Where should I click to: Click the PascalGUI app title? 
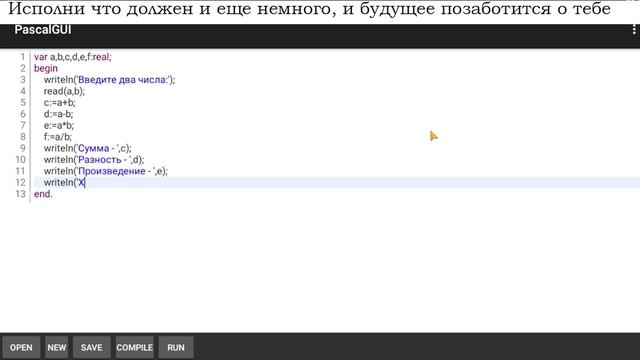[x=43, y=30]
